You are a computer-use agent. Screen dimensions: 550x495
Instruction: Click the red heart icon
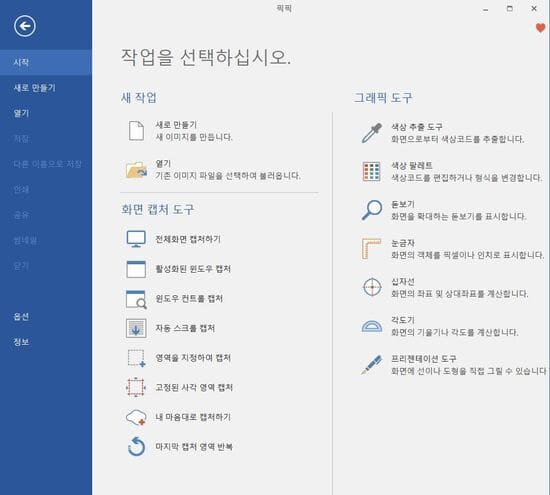click(x=541, y=28)
